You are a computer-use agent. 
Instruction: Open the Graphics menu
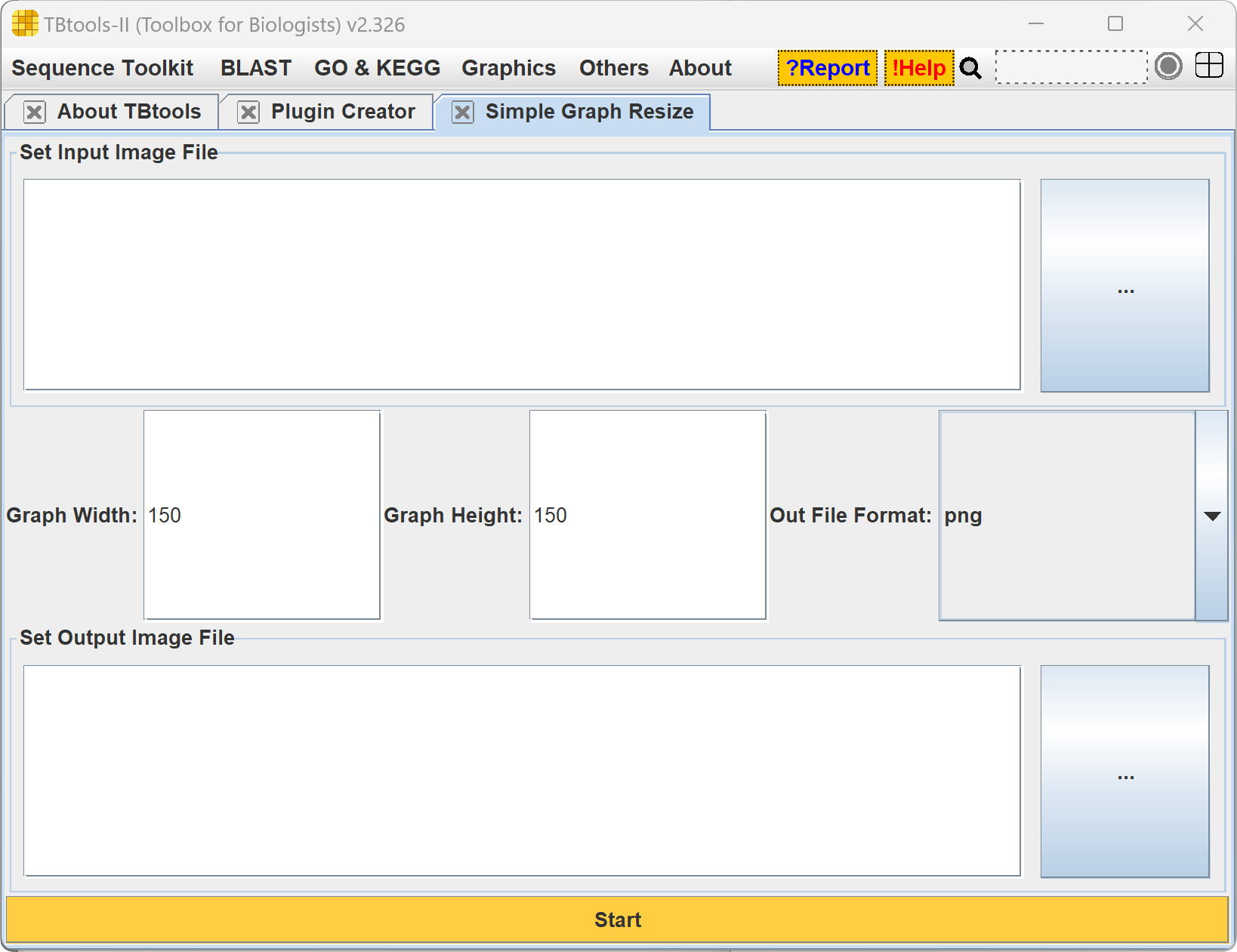(508, 68)
